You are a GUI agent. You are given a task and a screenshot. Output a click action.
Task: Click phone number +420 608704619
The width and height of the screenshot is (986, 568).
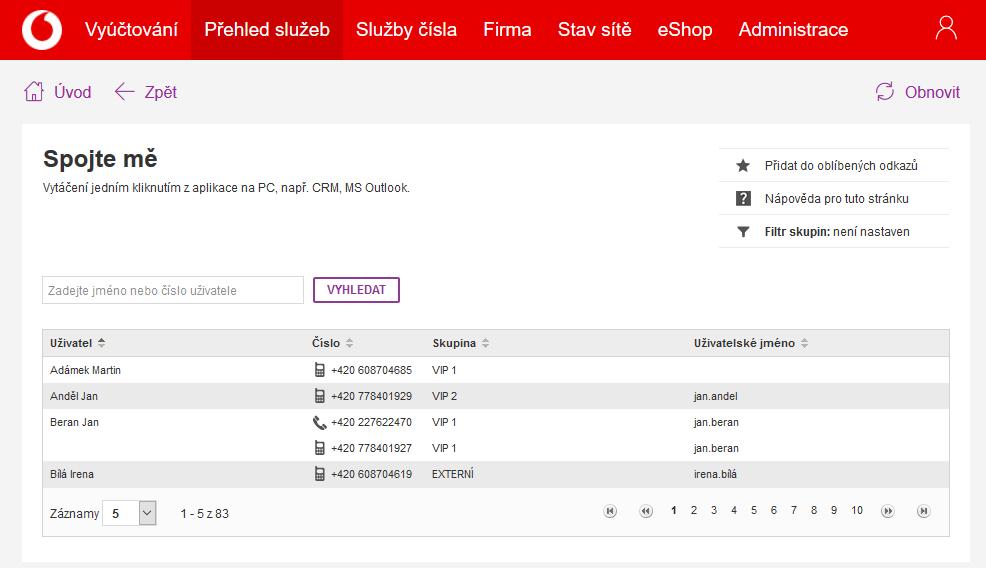coord(372,474)
